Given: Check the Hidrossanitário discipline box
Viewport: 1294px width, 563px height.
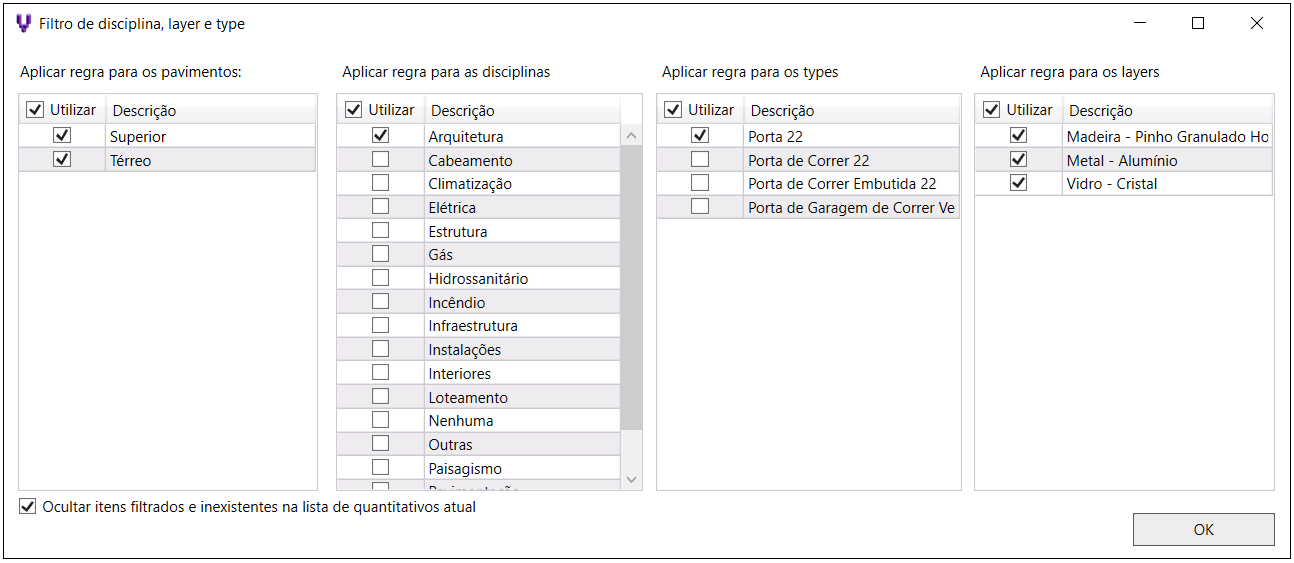Looking at the screenshot, I should coord(380,278).
